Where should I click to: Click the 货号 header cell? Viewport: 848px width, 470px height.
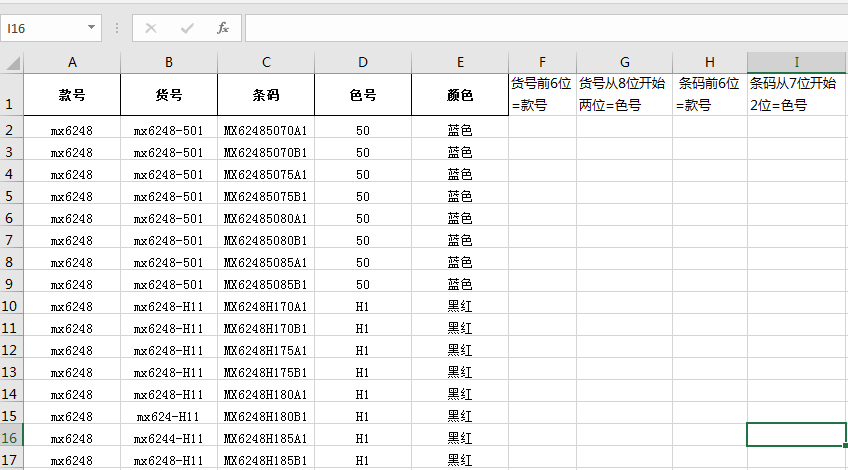169,95
